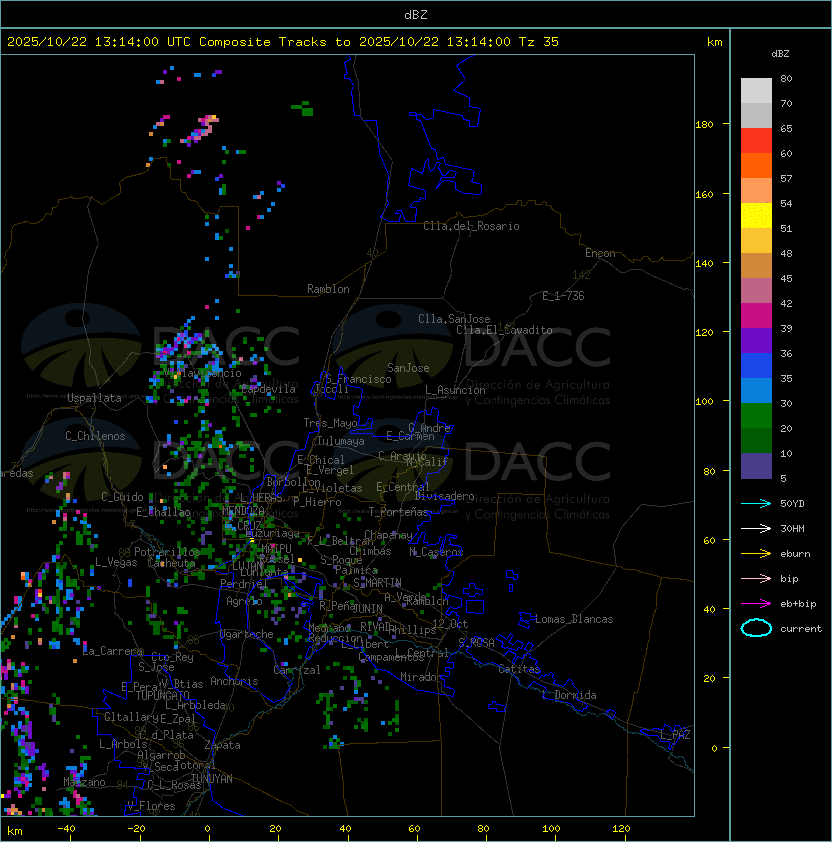Click the 'Ramblon' map label
Screen dimensions: 832x842
[328, 289]
